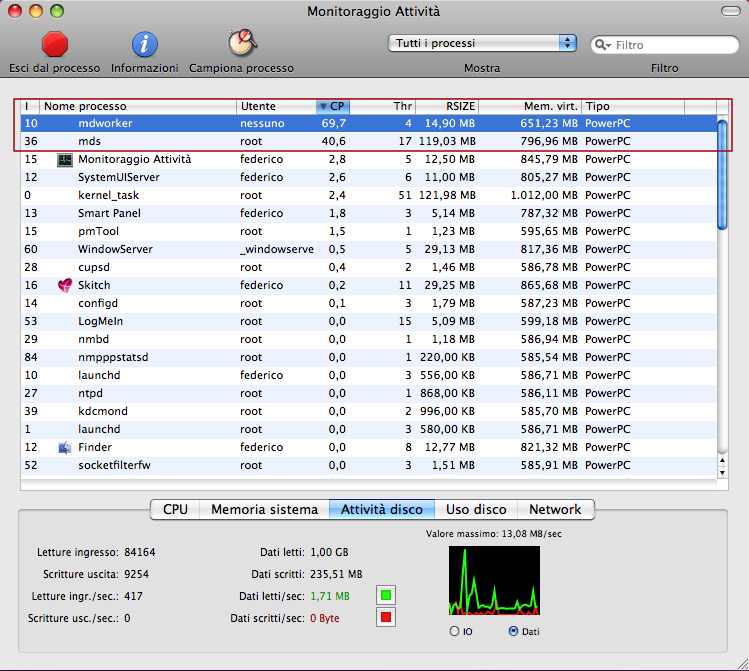The width and height of the screenshot is (749, 671).
Task: Sort by Tipo column header
Action: point(633,106)
